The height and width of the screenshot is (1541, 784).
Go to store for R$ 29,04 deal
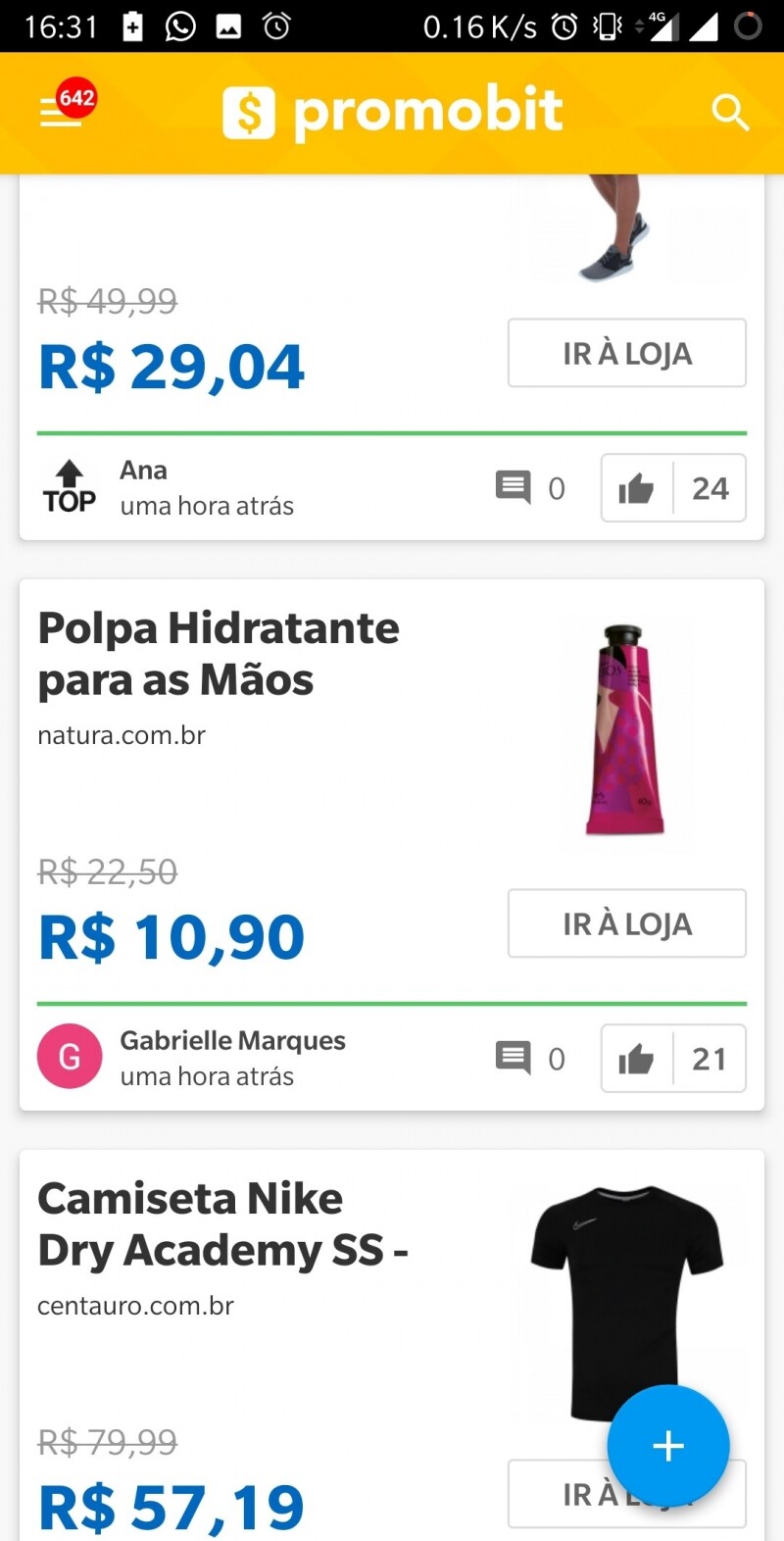tap(626, 353)
